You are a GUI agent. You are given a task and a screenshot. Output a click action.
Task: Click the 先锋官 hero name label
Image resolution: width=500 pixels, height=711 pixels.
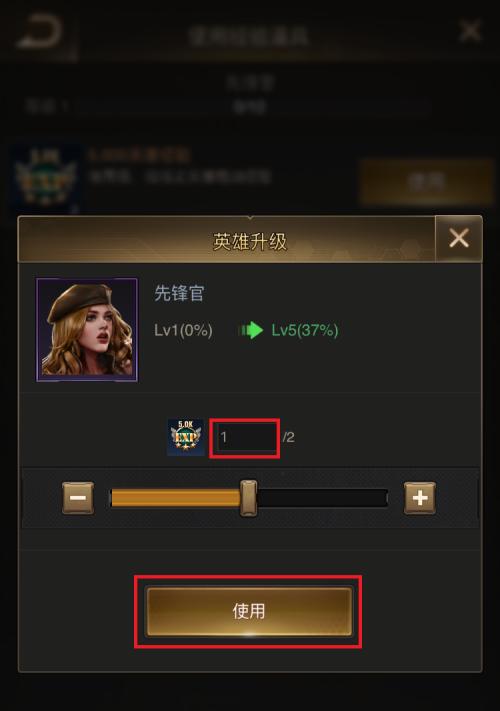pos(180,293)
